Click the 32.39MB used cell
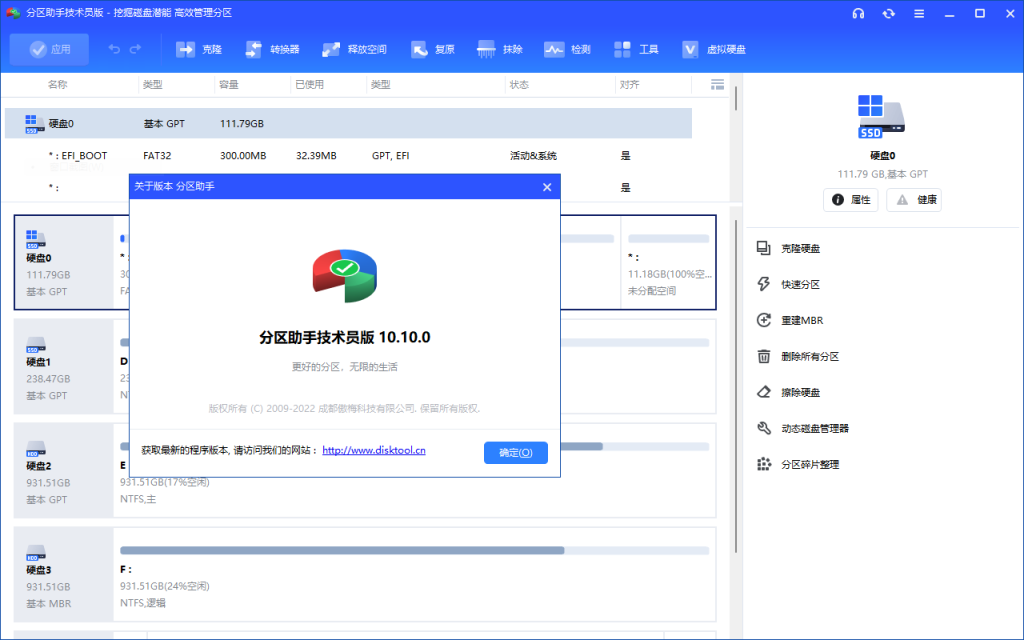 tap(316, 155)
